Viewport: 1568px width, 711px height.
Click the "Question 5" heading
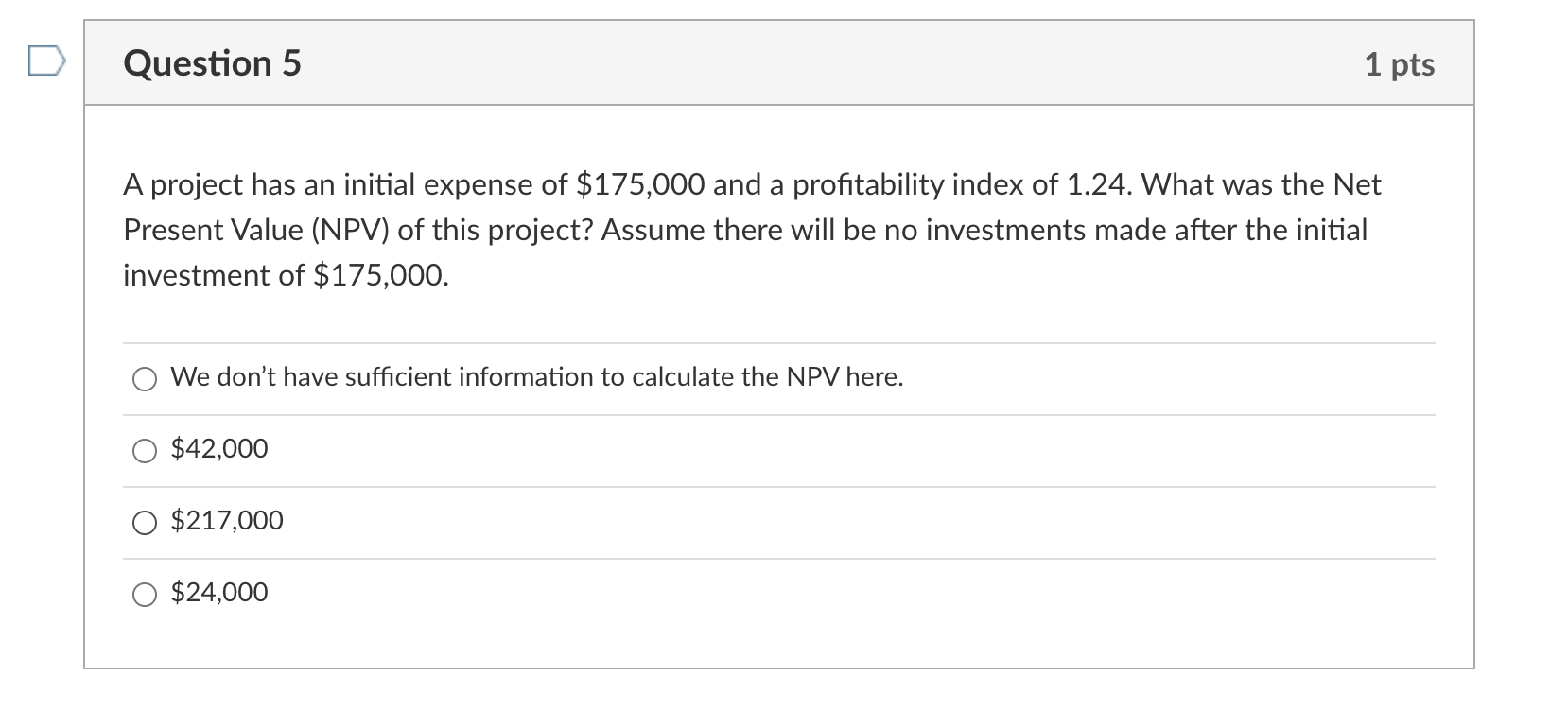tap(212, 63)
